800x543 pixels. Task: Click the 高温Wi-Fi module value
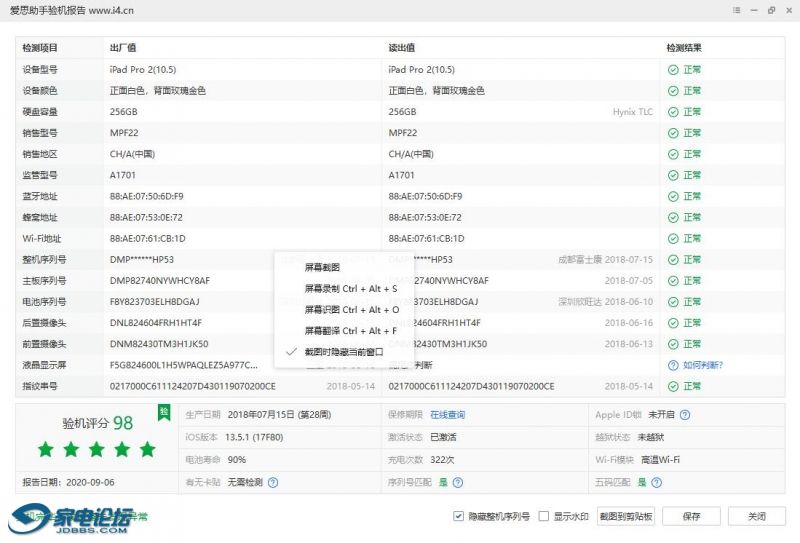pyautogui.click(x=660, y=460)
